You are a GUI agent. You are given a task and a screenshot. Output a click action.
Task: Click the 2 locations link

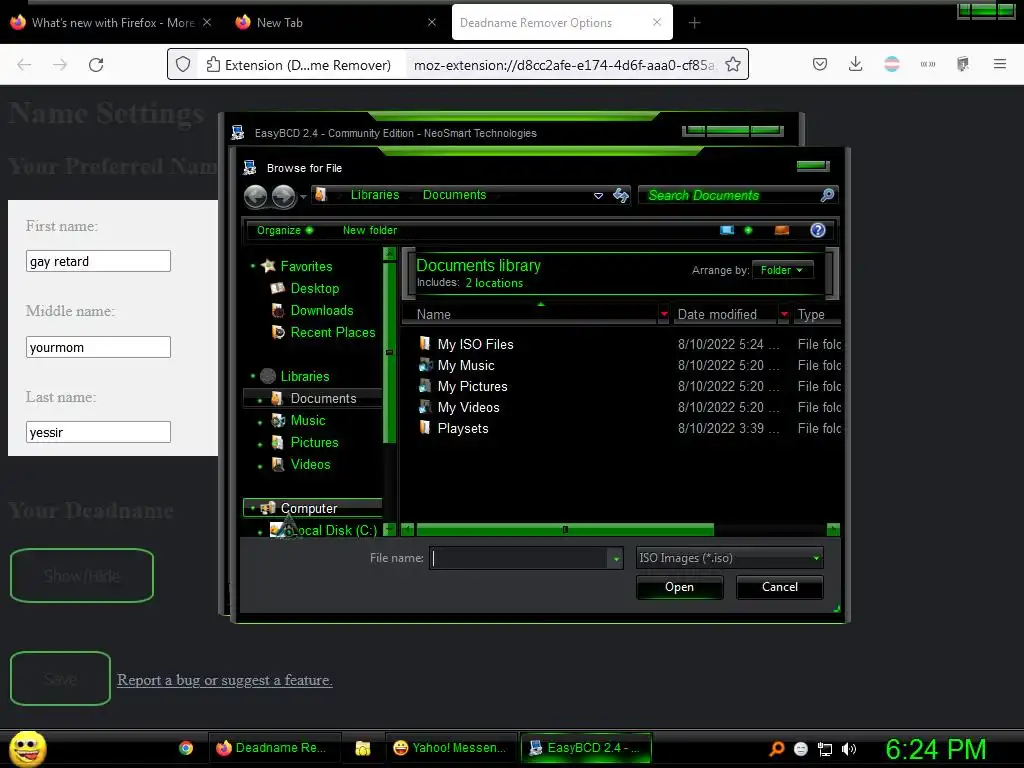point(494,283)
